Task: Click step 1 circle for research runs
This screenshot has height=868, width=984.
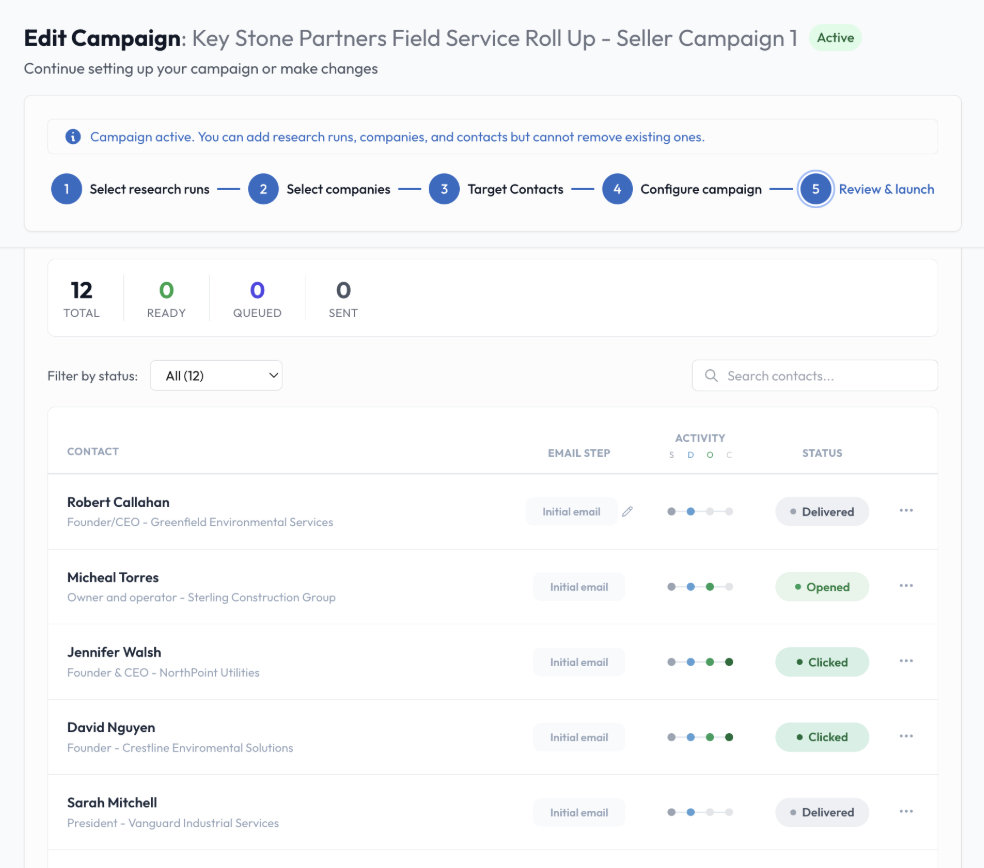Action: click(x=67, y=189)
